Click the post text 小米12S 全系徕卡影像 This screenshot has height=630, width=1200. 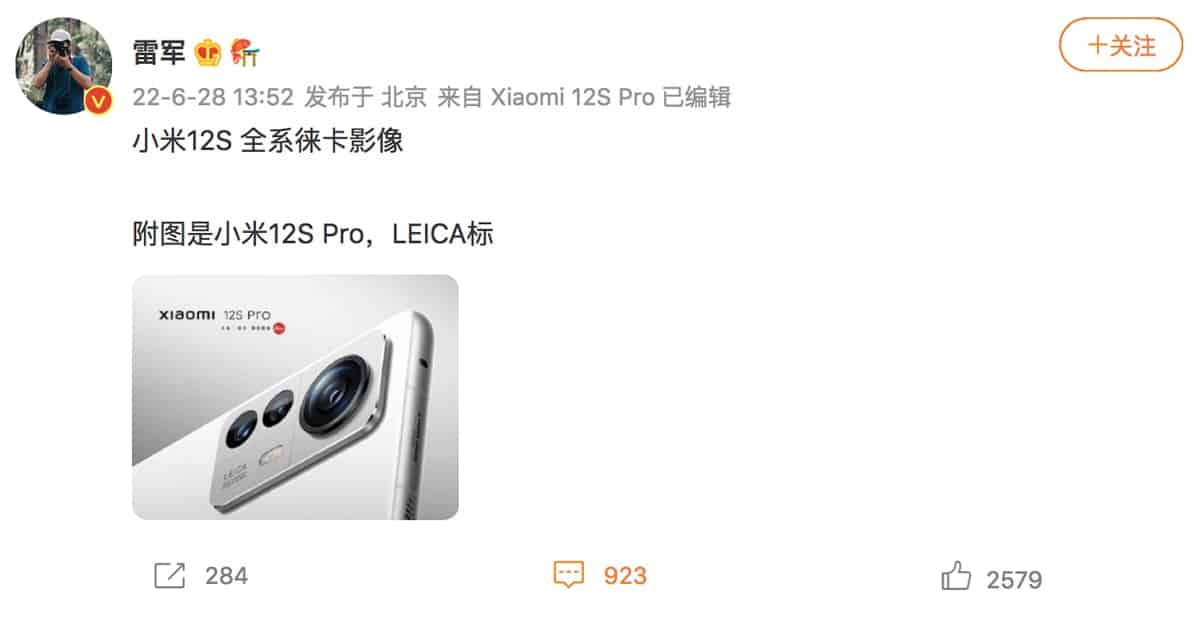268,141
